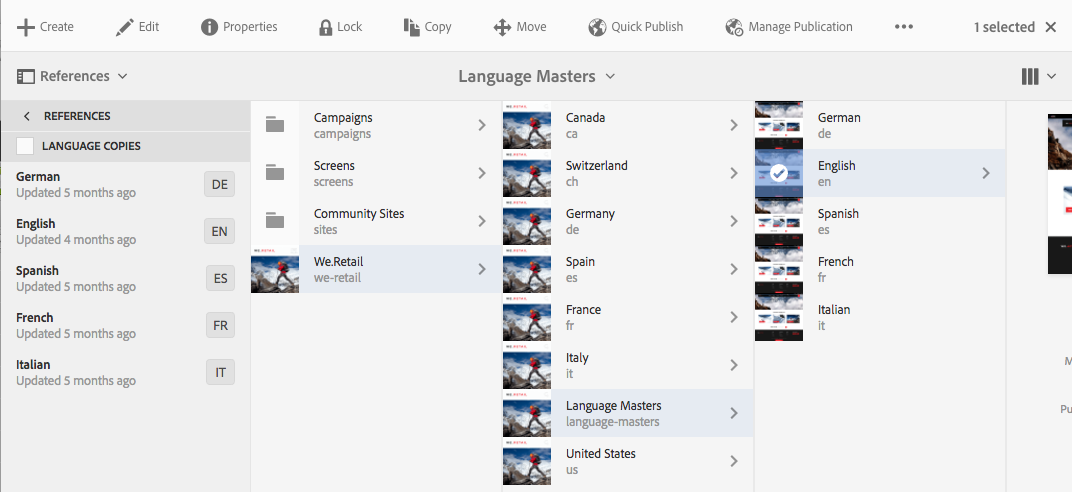The width and height of the screenshot is (1072, 492).
Task: Click the Quick Publish globe icon
Action: (x=598, y=27)
